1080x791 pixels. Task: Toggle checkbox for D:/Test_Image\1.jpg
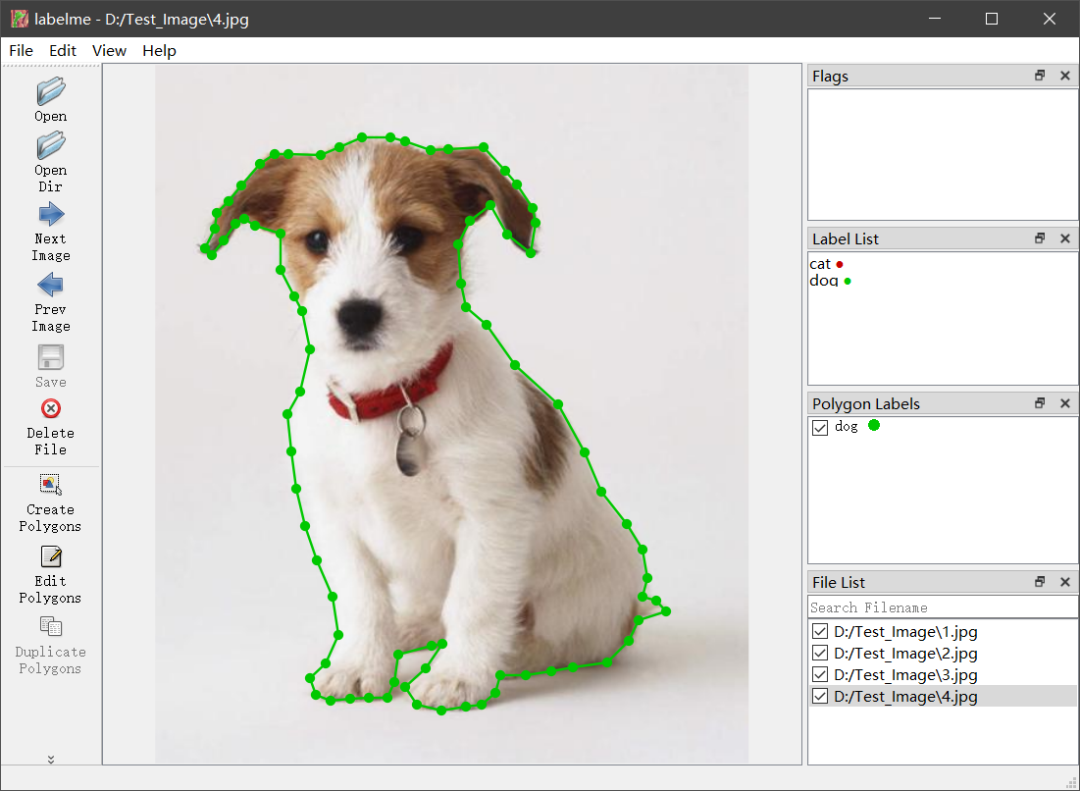pos(820,631)
